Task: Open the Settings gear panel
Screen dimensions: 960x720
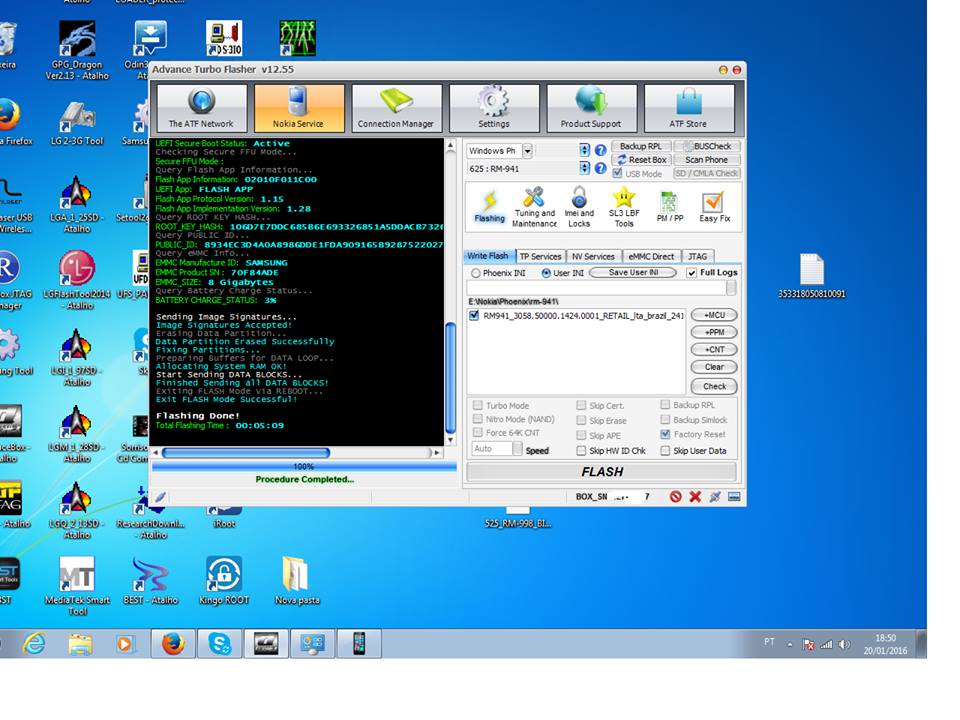Action: pyautogui.click(x=493, y=108)
